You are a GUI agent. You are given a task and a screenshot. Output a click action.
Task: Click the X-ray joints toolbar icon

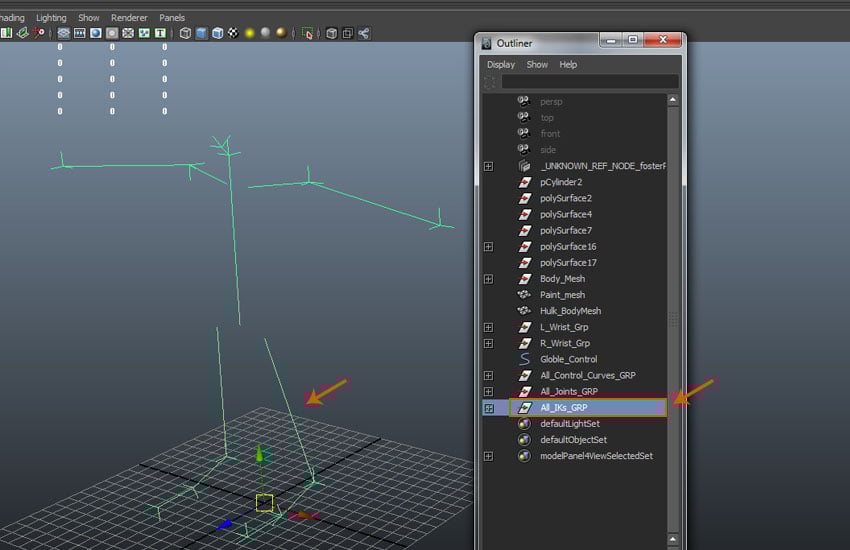click(363, 33)
